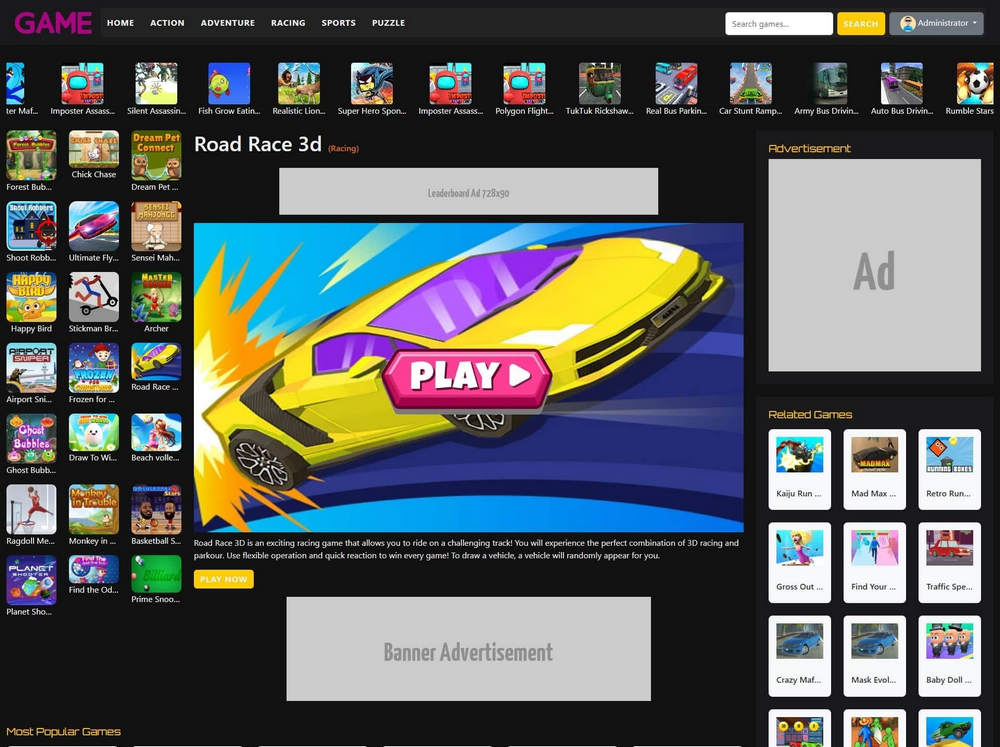Screen dimensions: 1000x747
Task: Open the Ghost Bubbles game icon
Action: [31, 439]
